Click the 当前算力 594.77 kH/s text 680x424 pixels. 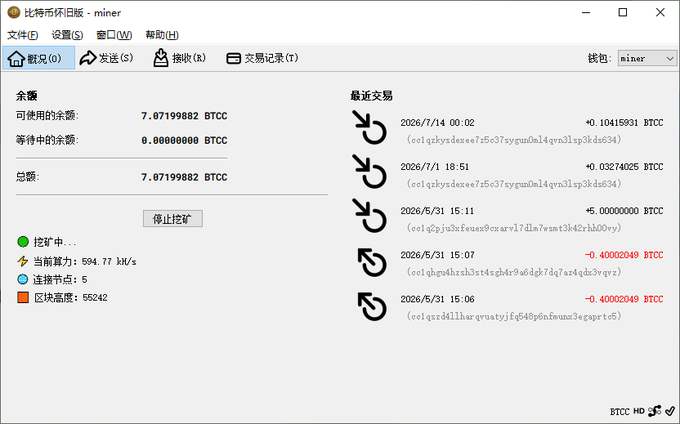point(85,261)
